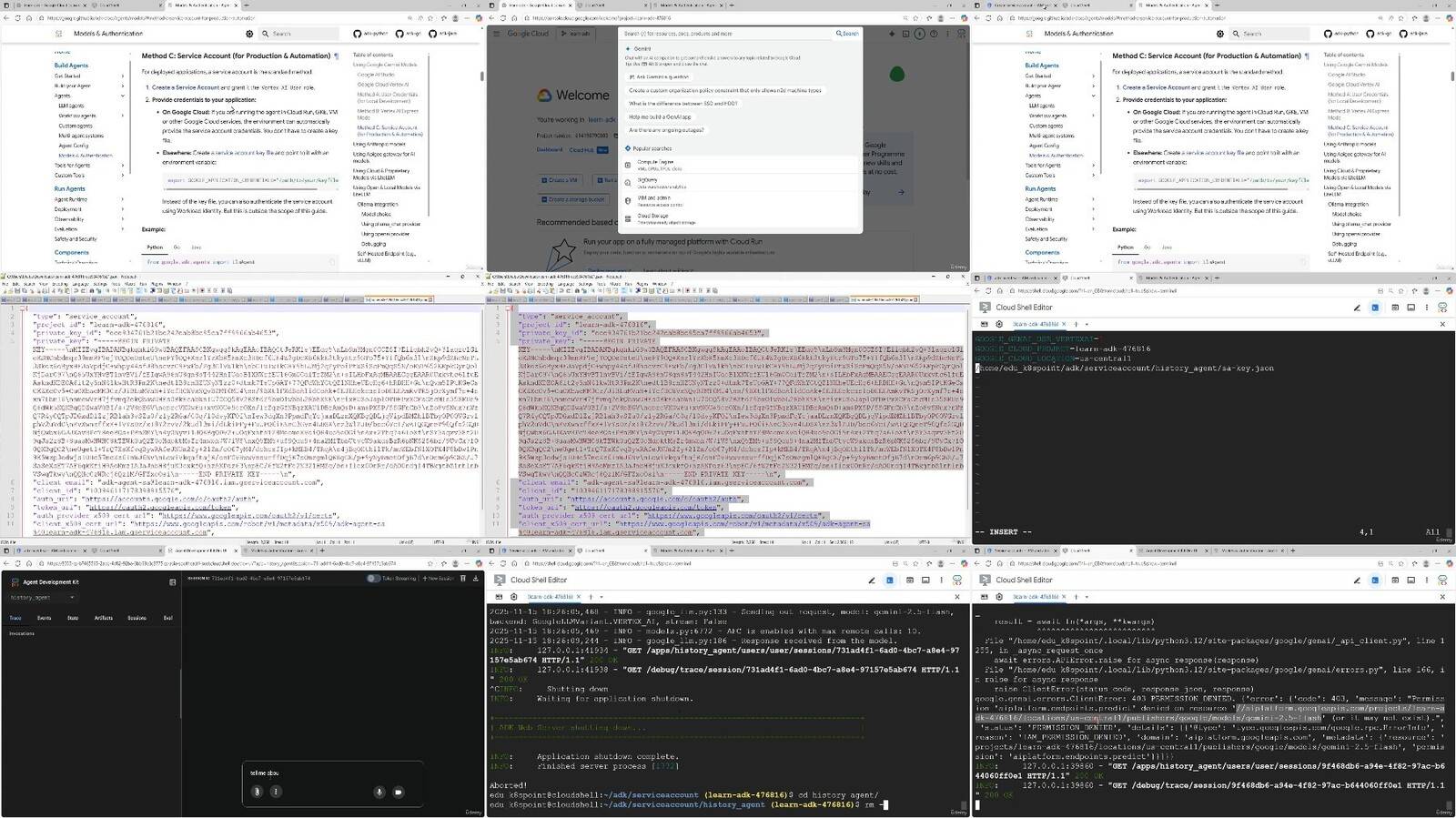Screen dimensions: 1456x818
Task: Open the help icon in Cloud console header
Action: [x=934, y=34]
